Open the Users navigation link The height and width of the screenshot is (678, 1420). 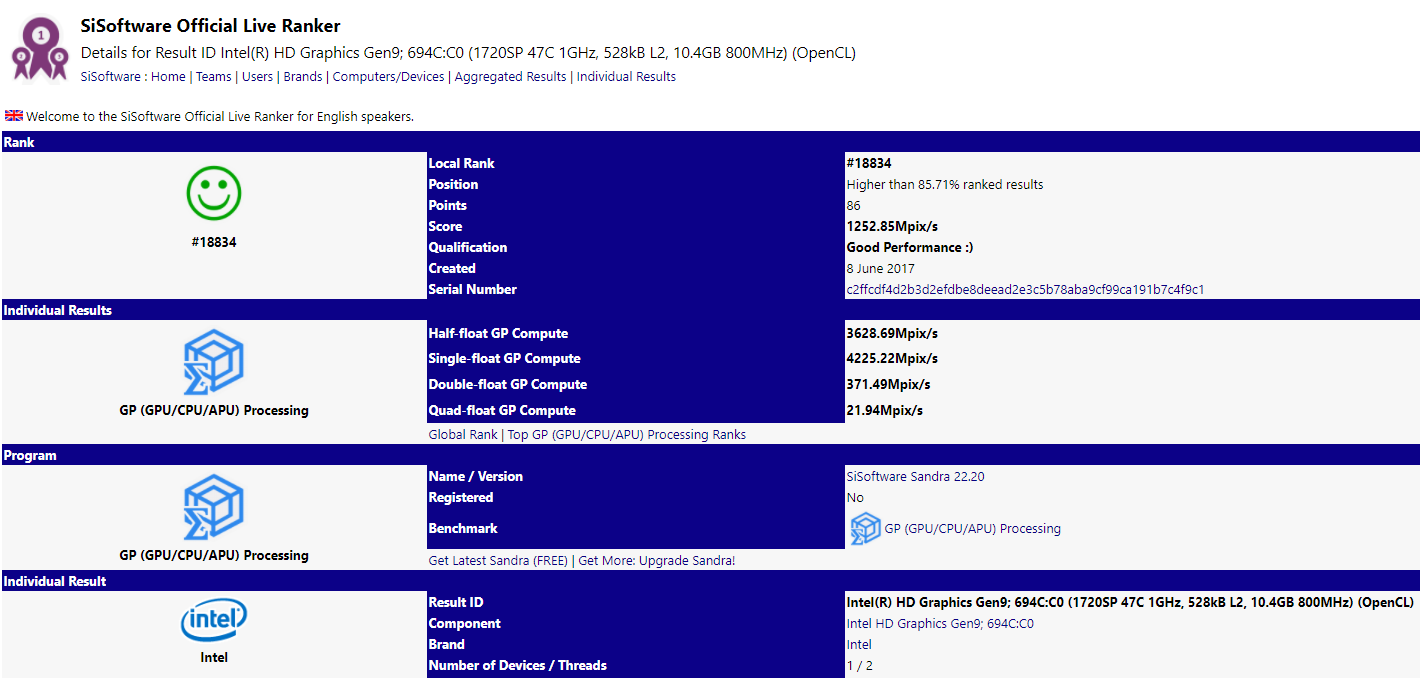click(257, 77)
